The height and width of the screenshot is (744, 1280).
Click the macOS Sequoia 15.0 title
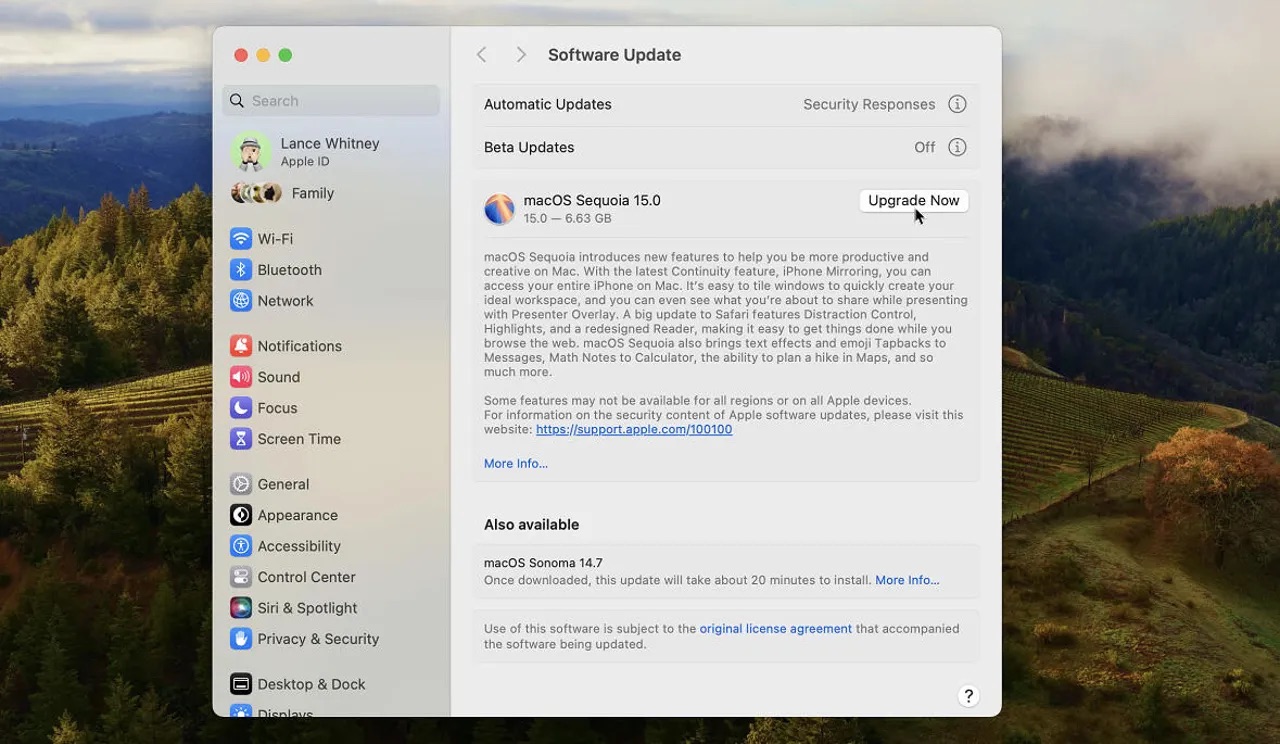pyautogui.click(x=592, y=200)
